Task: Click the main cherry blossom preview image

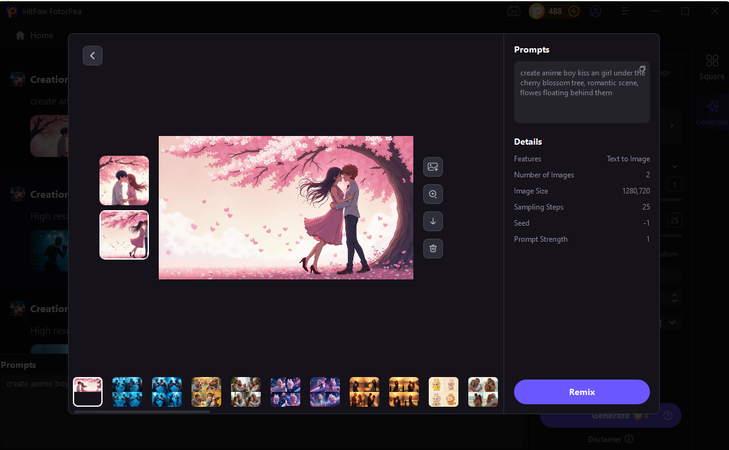Action: [x=286, y=208]
